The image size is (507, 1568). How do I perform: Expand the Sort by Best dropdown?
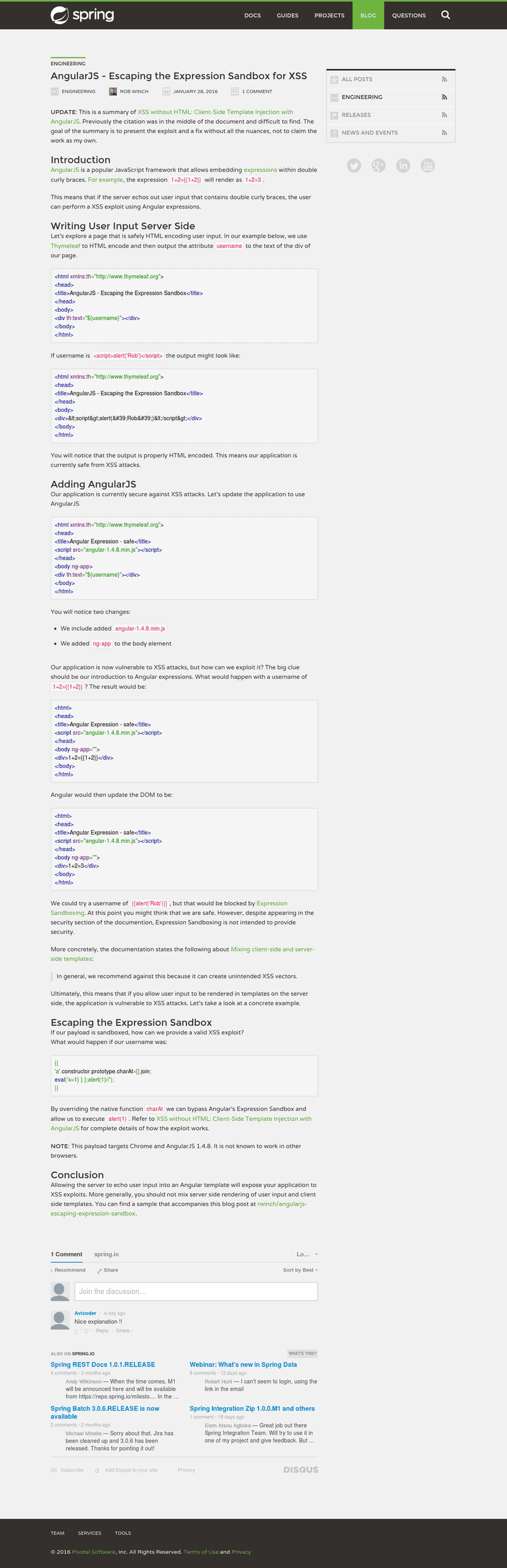[300, 1270]
